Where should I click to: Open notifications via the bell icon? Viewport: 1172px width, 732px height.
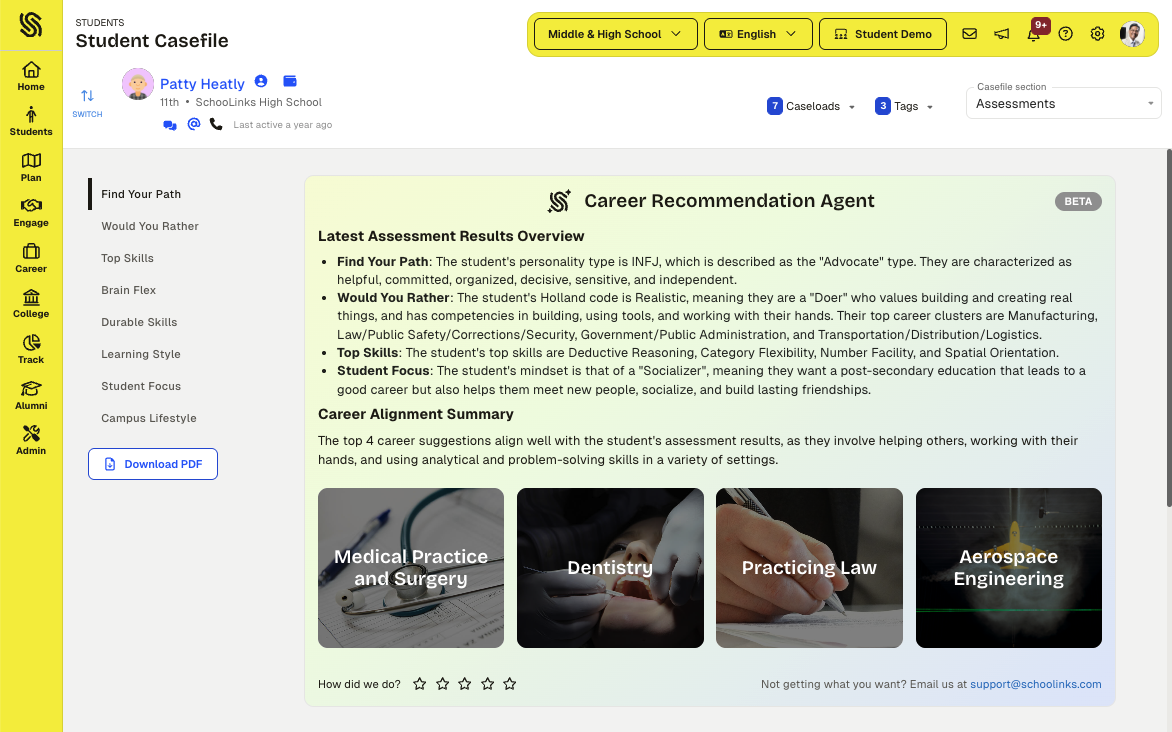coord(1033,33)
